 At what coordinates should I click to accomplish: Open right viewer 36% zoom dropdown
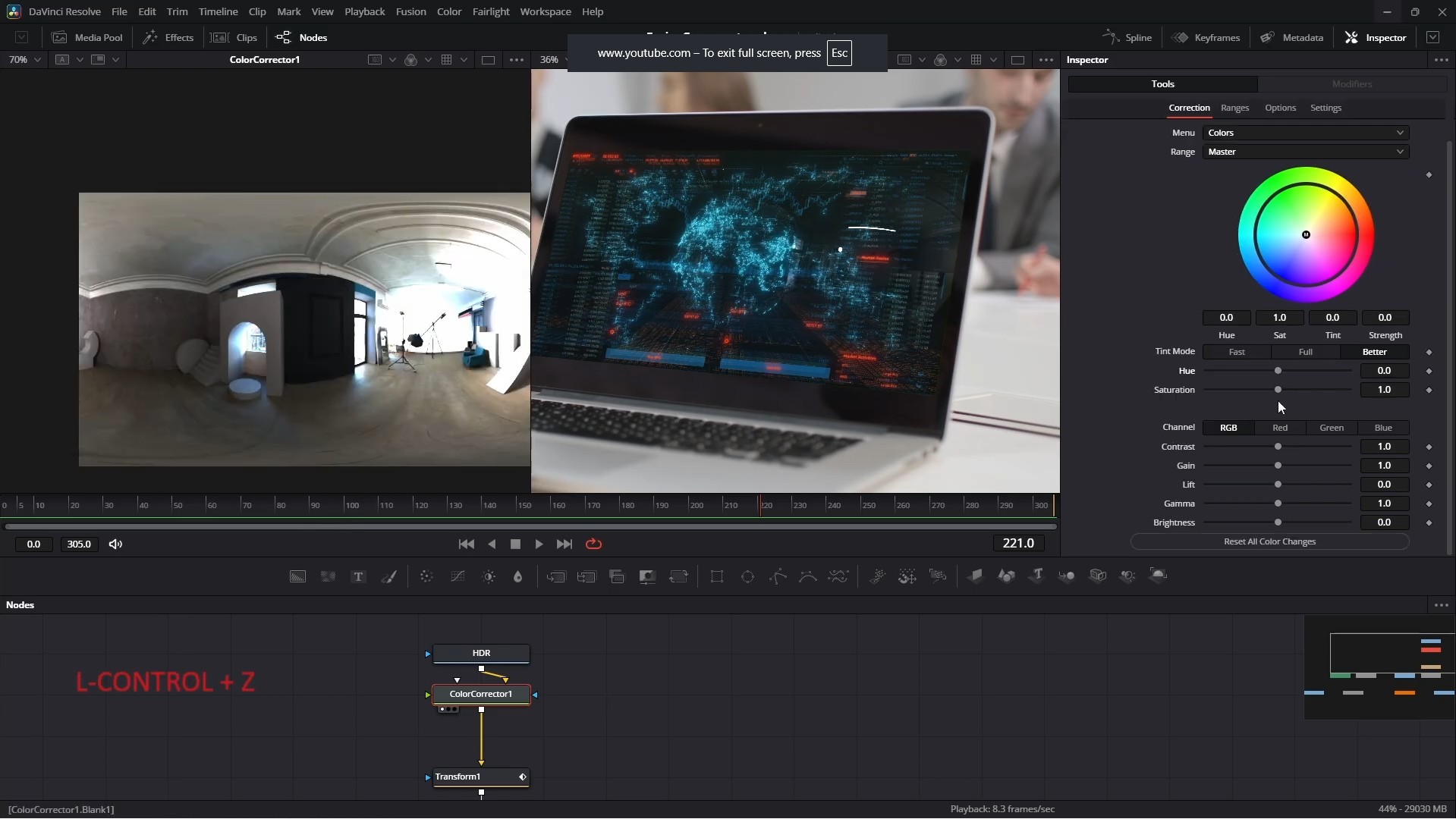[555, 60]
